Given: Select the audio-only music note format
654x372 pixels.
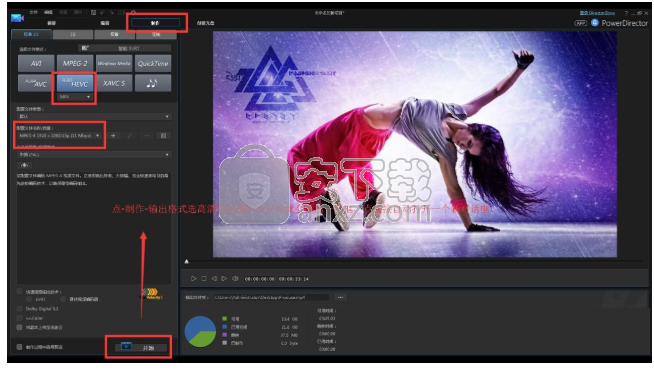Looking at the screenshot, I should pos(153,83).
